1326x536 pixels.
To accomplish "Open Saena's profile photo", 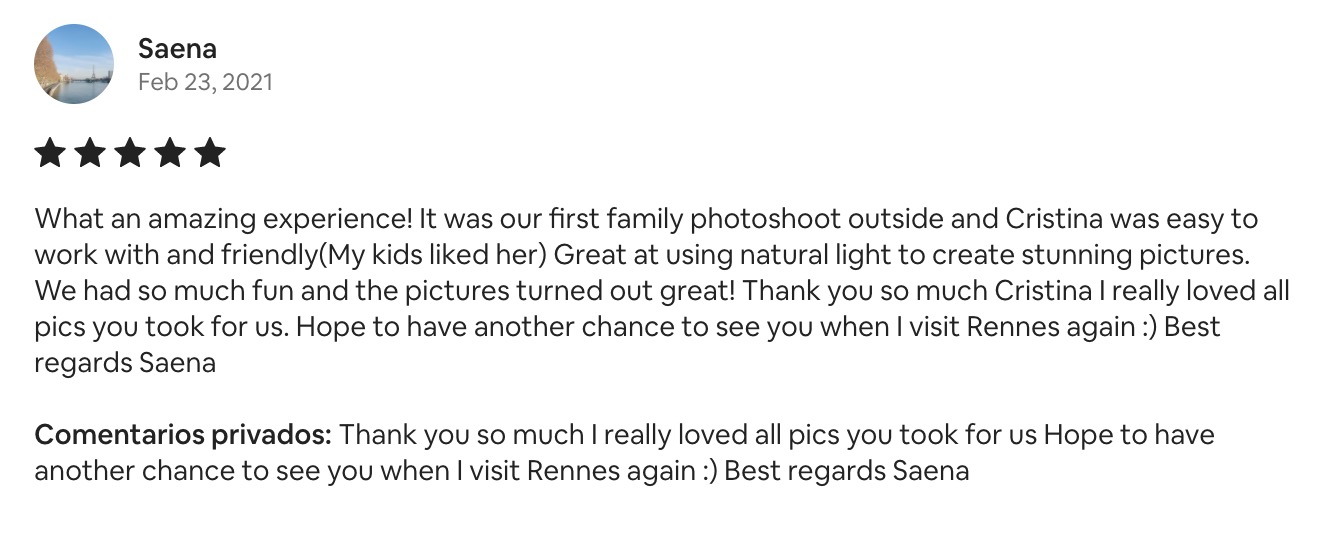I will (x=74, y=64).
